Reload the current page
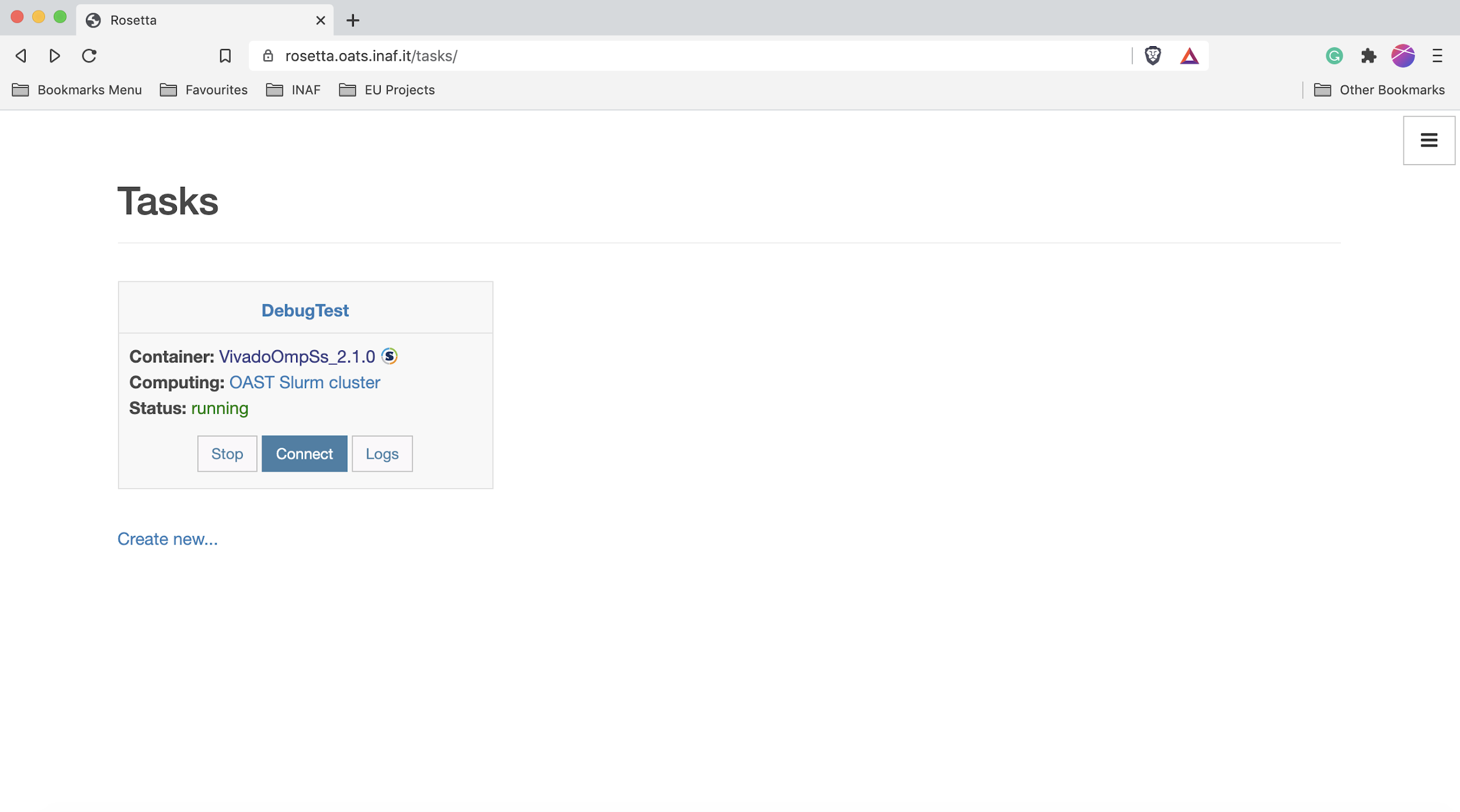The height and width of the screenshot is (812, 1460). coord(89,56)
